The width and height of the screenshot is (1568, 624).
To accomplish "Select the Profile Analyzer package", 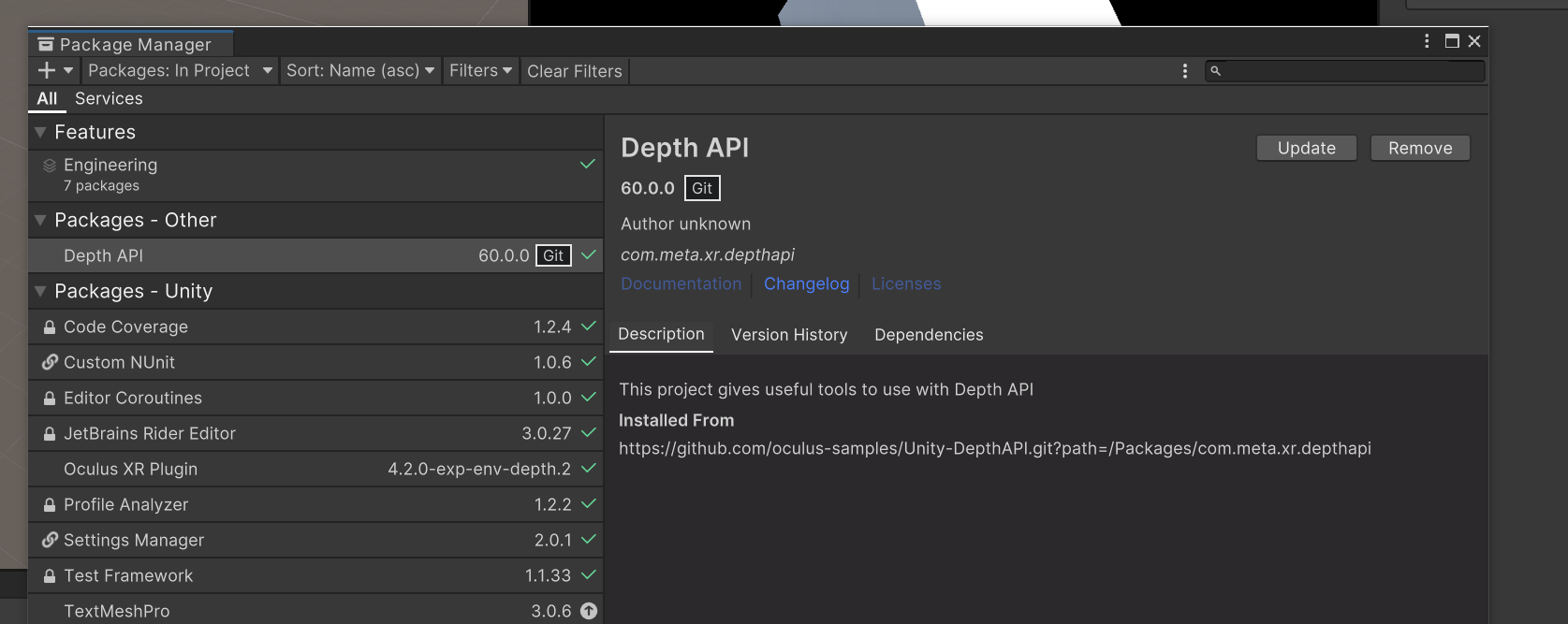I will click(x=315, y=504).
